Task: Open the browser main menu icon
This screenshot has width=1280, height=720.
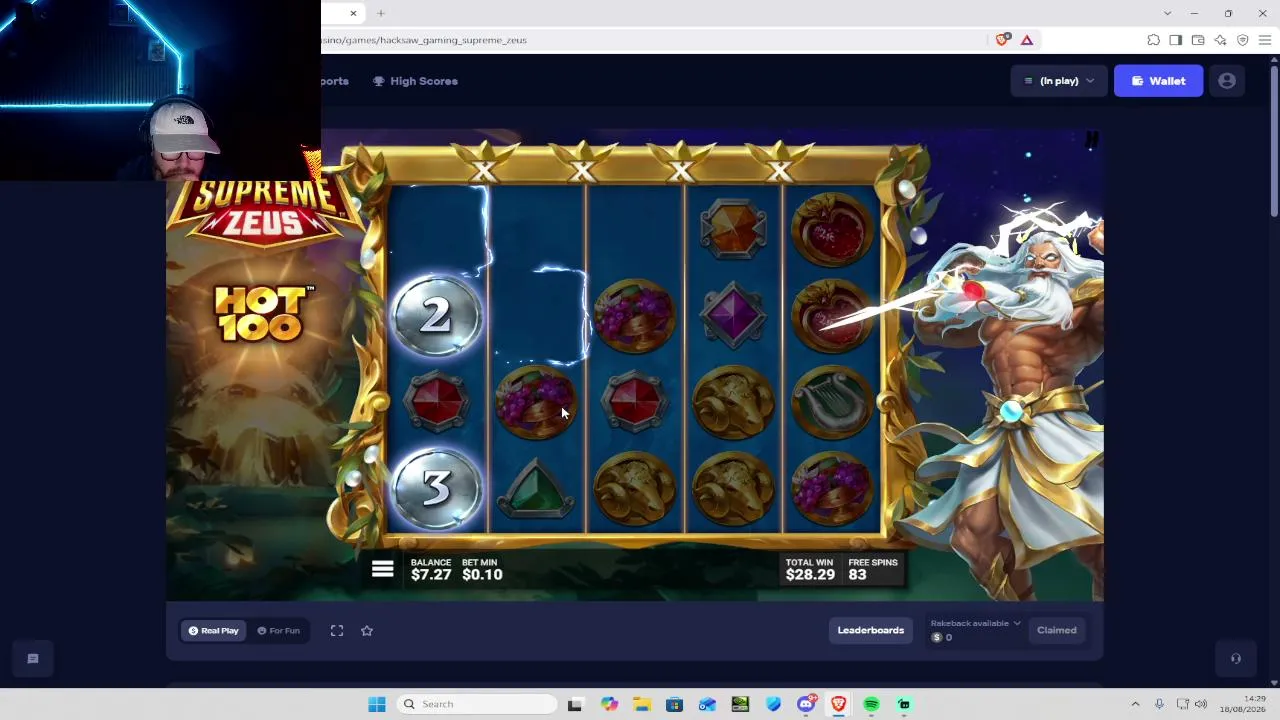Action: (x=1265, y=40)
